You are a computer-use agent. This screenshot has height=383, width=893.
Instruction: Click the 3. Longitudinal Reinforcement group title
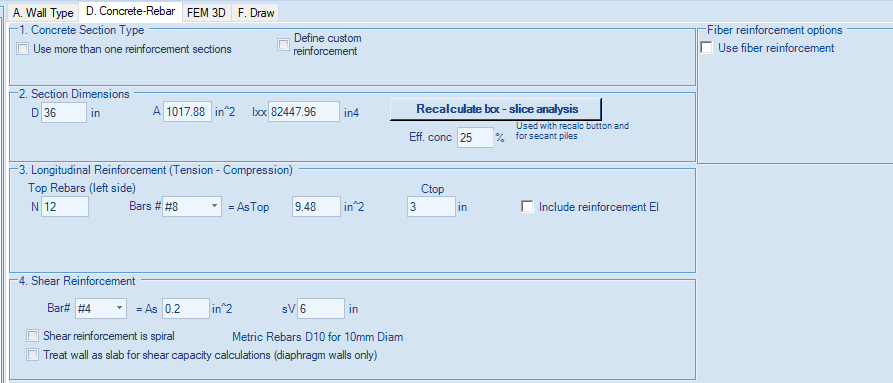[x=154, y=170]
